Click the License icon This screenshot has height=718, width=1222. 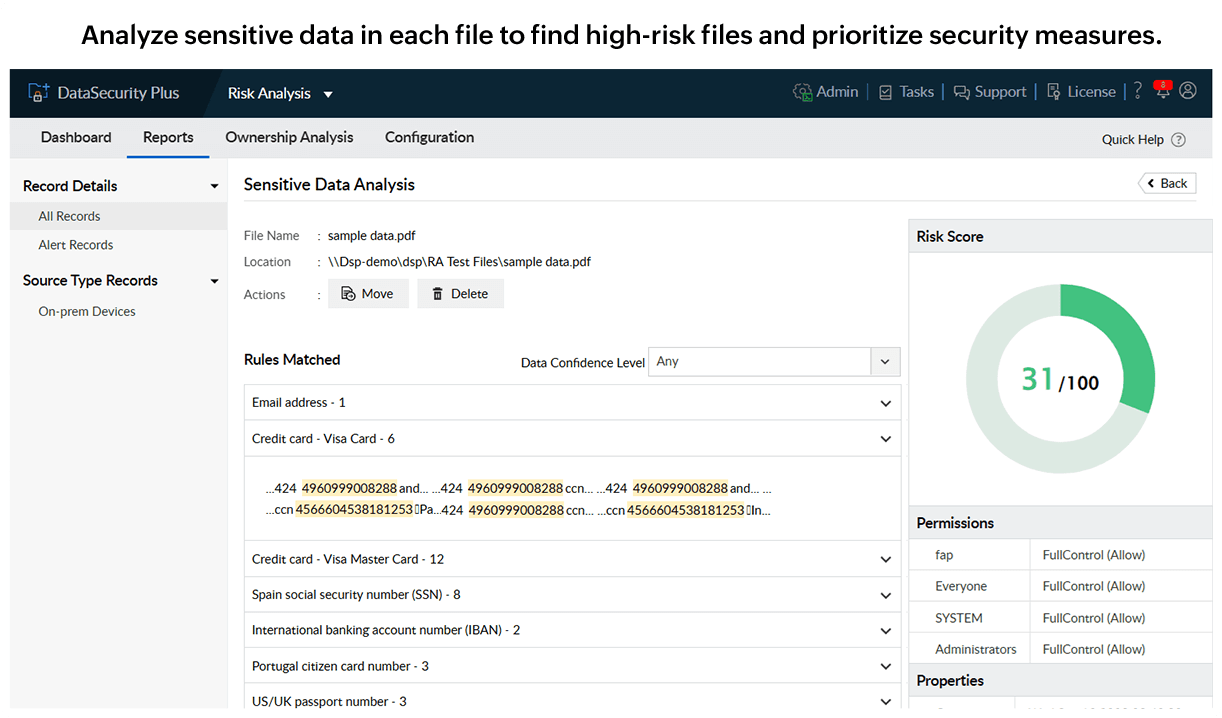1053,91
